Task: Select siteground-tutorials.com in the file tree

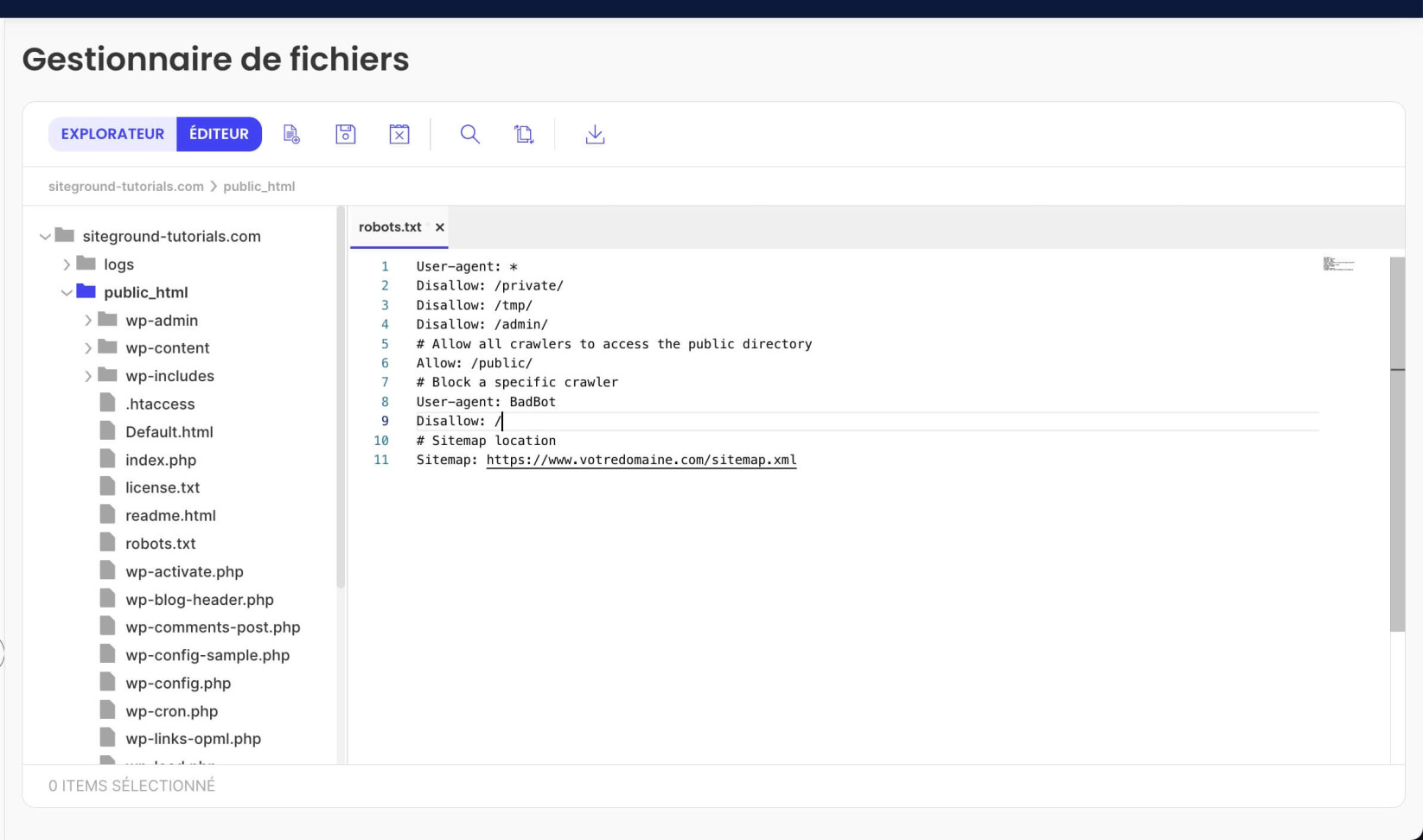Action: (x=171, y=237)
